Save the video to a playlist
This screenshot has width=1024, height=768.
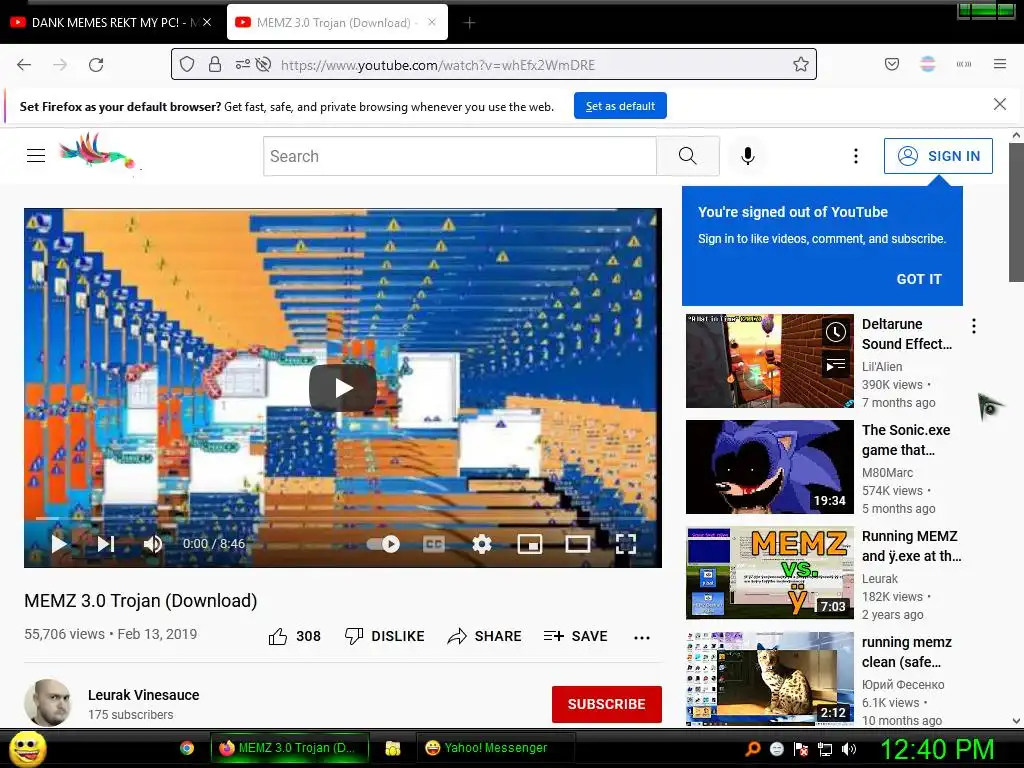575,636
